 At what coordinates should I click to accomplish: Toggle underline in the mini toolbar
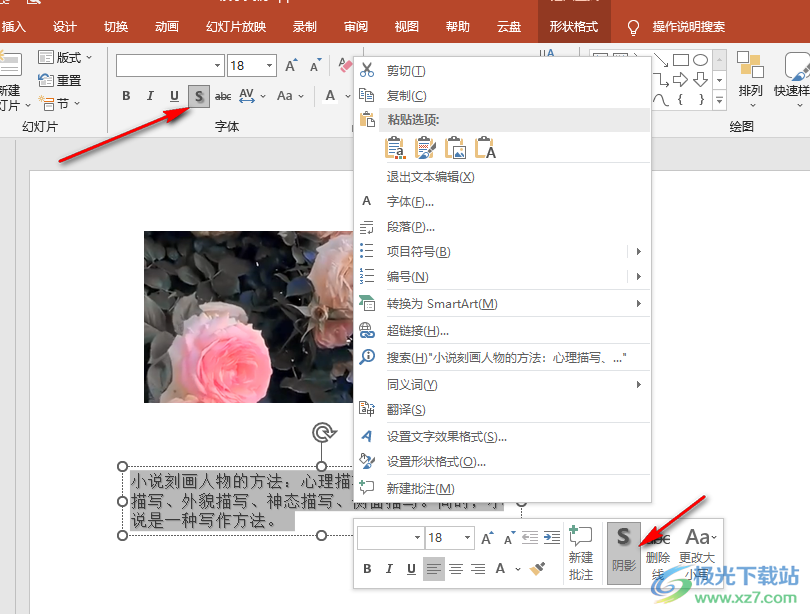click(411, 569)
